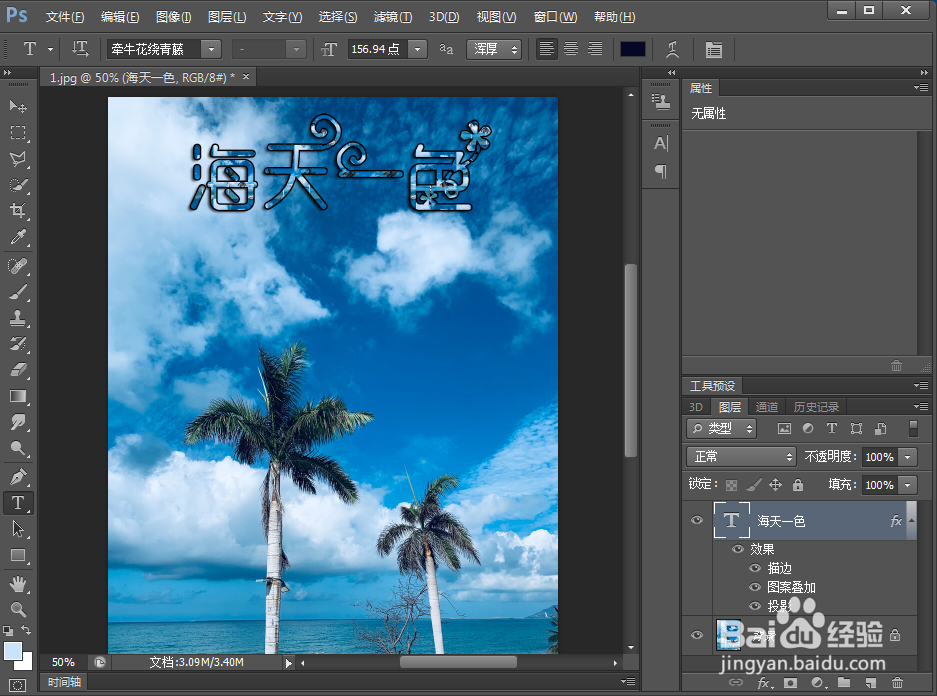Image resolution: width=937 pixels, height=696 pixels.
Task: Click the text color swatch in options bar
Action: 632,48
